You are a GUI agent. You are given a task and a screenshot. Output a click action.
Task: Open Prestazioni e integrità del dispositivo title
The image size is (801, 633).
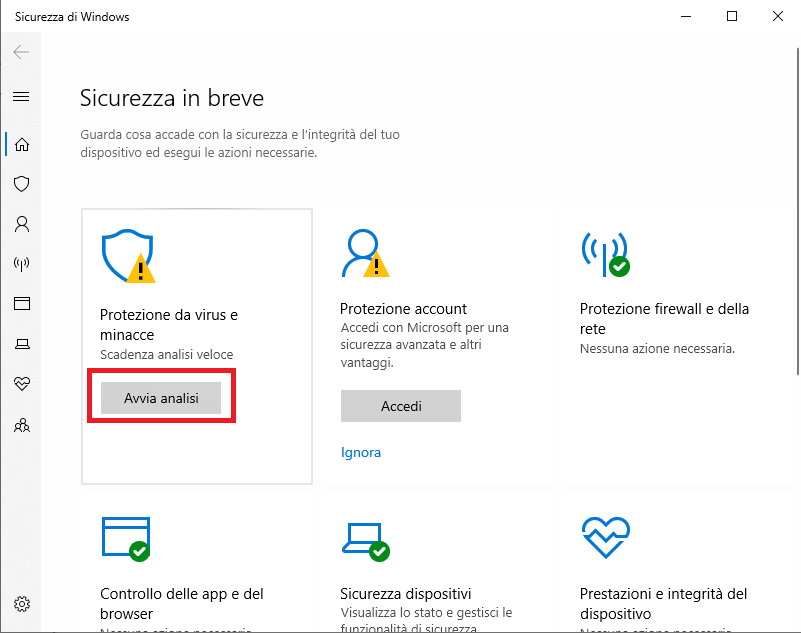663,603
